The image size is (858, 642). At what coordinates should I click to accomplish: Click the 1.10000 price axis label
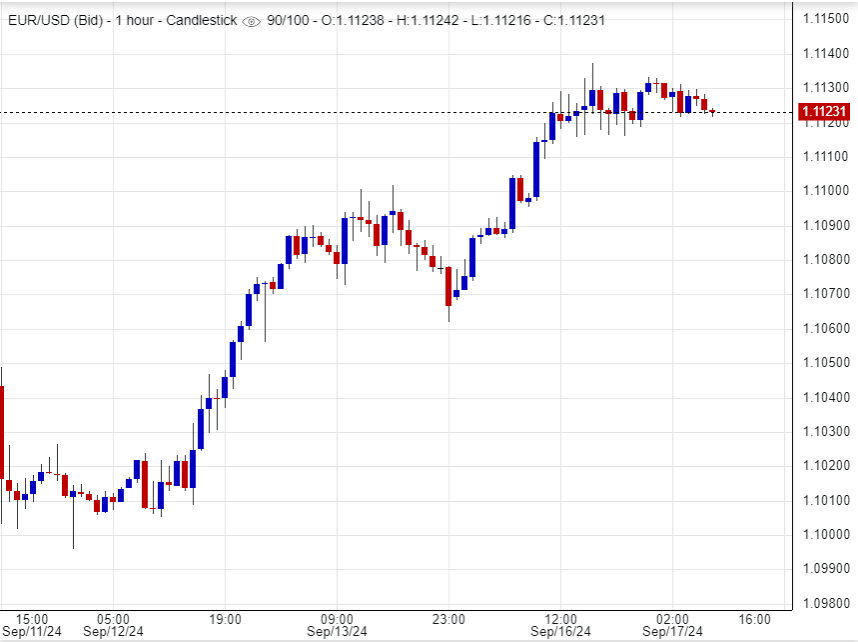[826, 535]
